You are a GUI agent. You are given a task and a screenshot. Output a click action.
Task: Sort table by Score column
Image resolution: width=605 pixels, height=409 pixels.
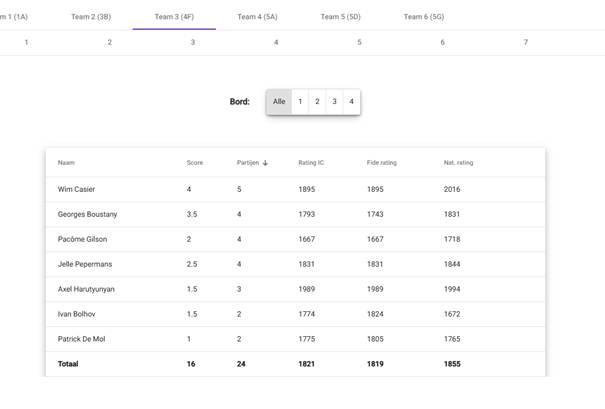pyautogui.click(x=194, y=163)
